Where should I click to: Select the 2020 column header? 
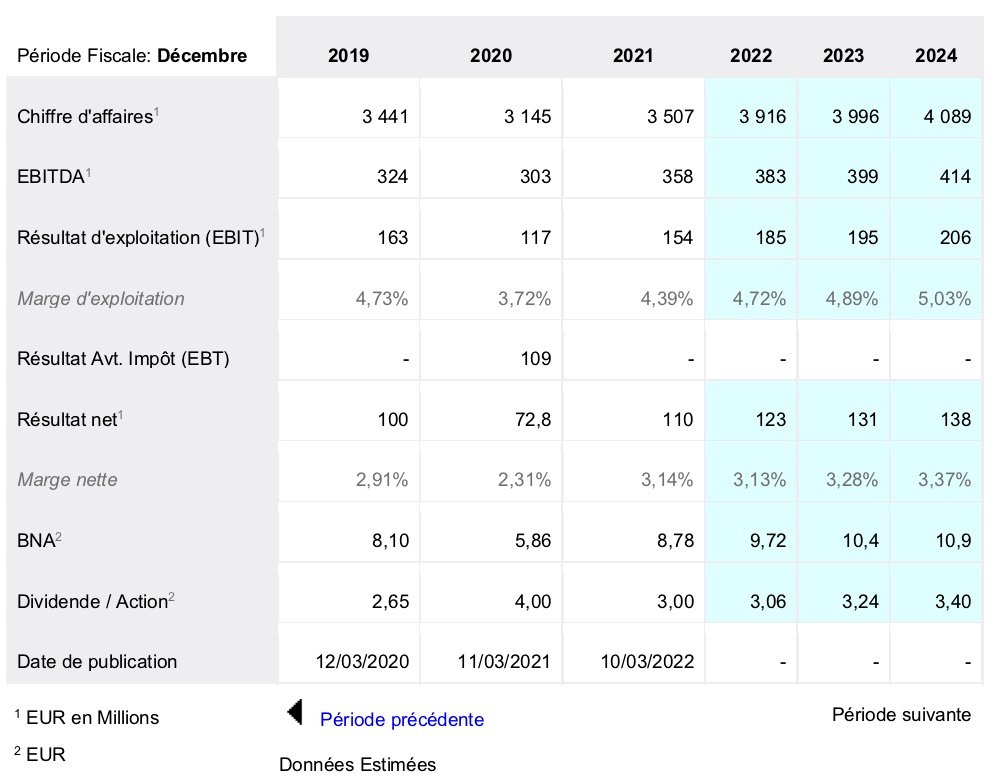coord(490,56)
